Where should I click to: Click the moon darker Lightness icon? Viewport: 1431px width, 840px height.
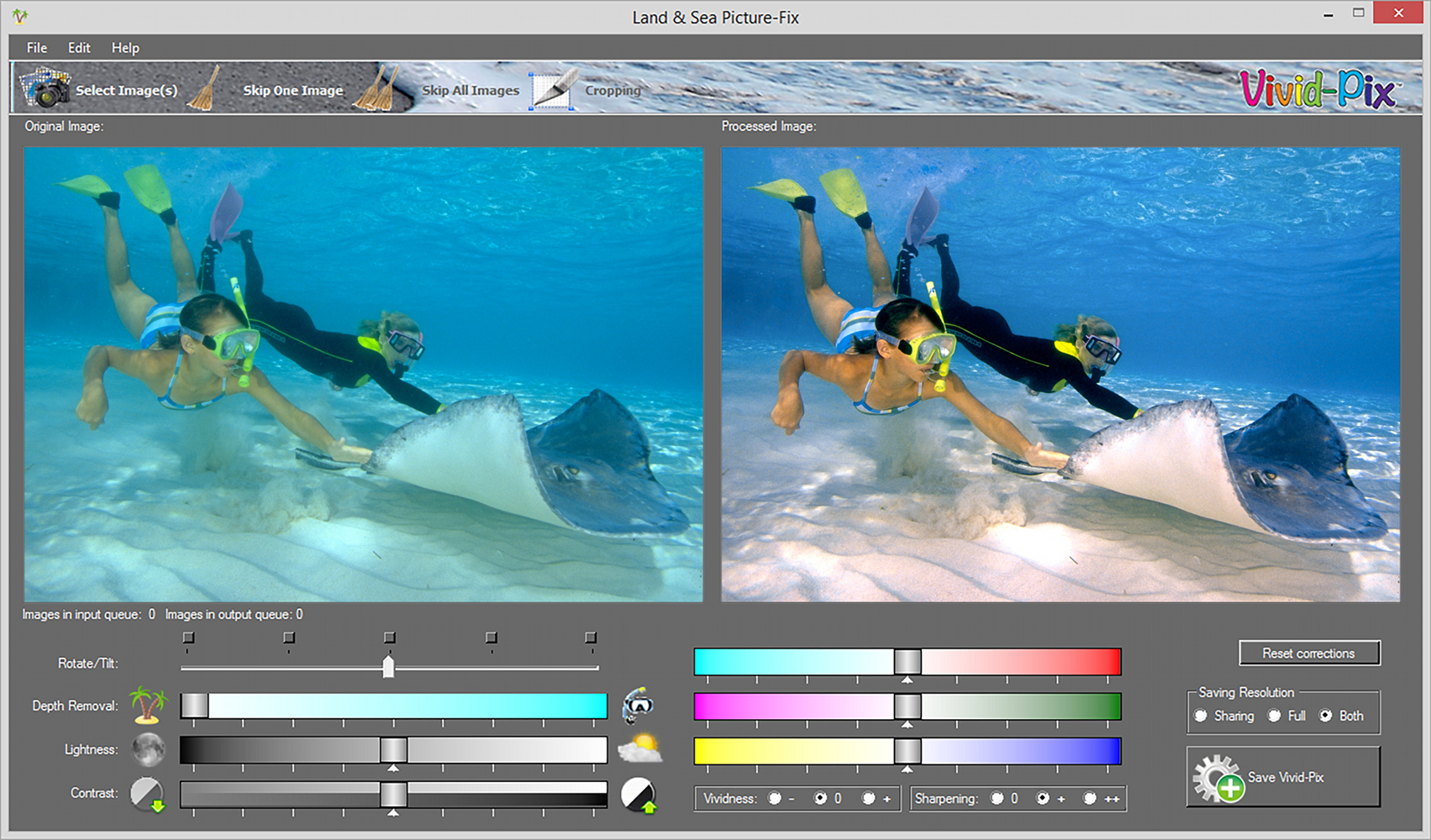point(148,749)
